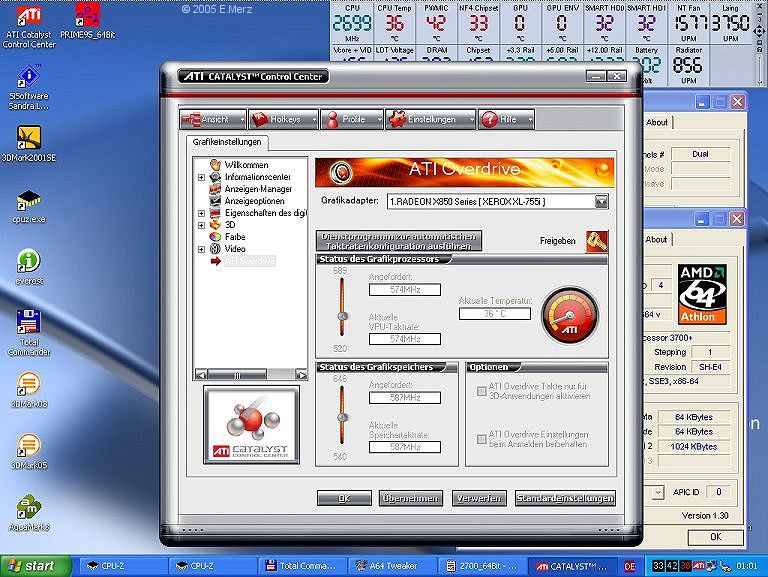
Task: Click the Catalyst molecule logo thumbnail
Action: pyautogui.click(x=251, y=425)
